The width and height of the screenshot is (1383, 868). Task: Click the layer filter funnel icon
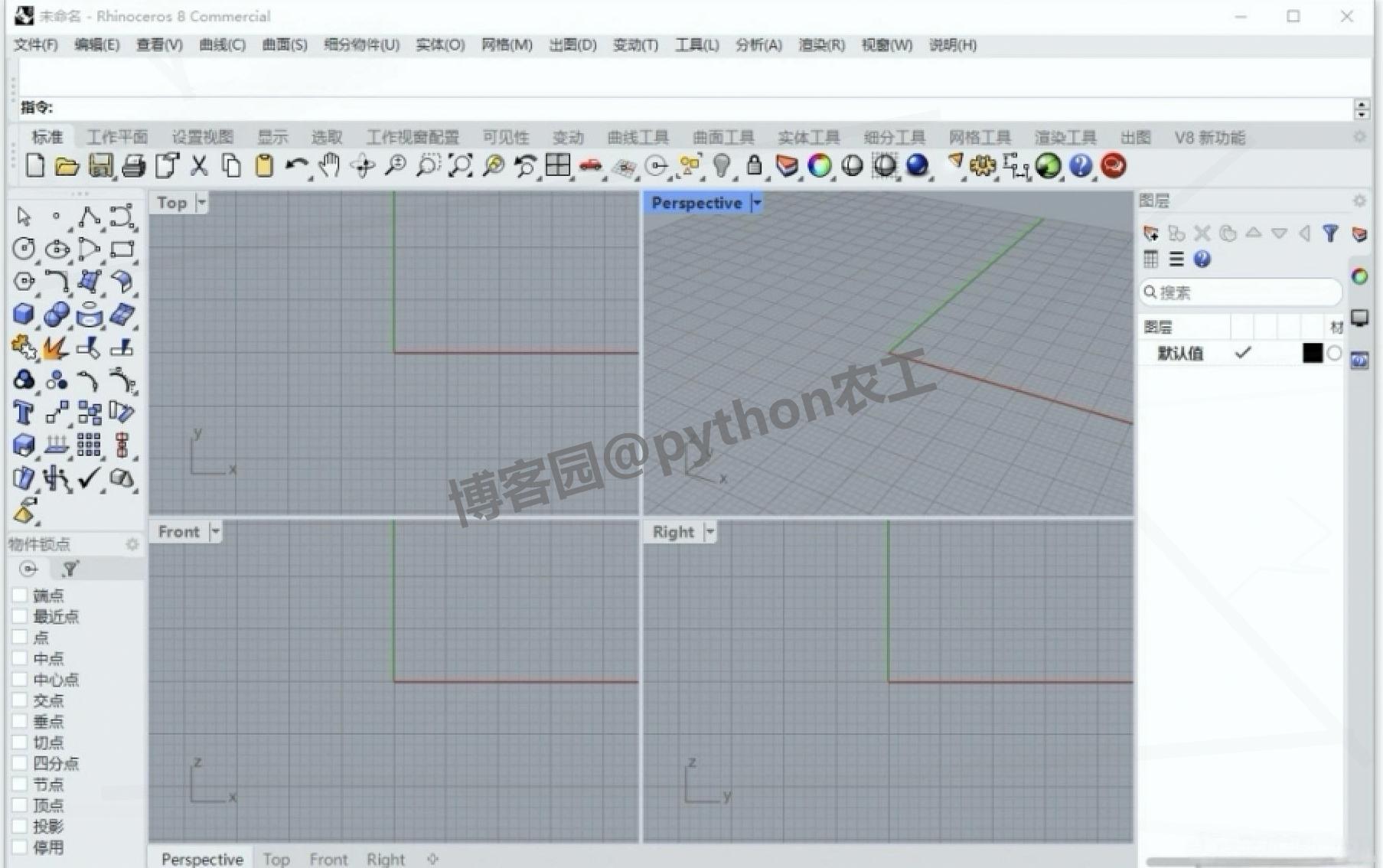(x=1331, y=233)
